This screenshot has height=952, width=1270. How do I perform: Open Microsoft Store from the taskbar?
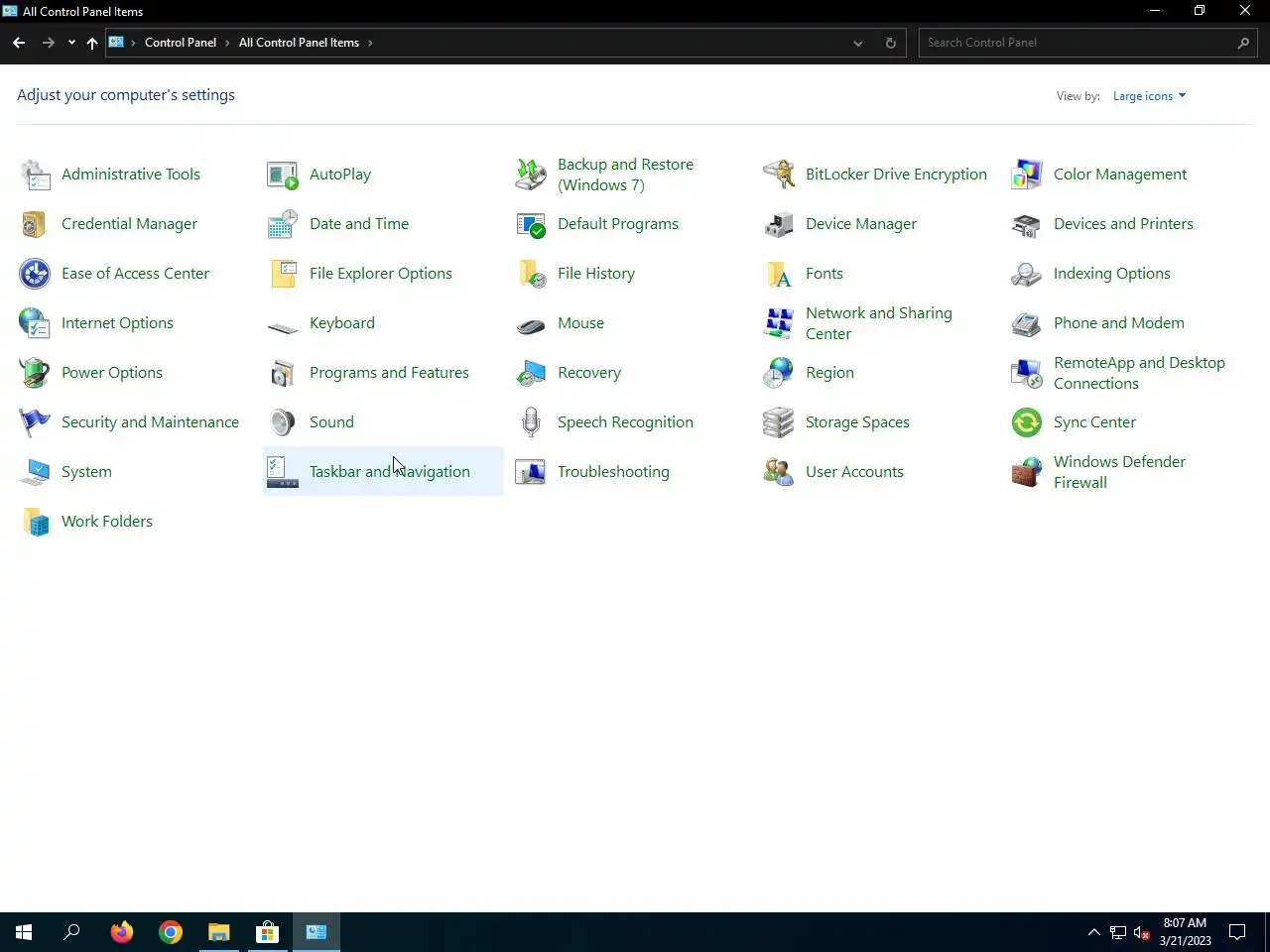267,932
